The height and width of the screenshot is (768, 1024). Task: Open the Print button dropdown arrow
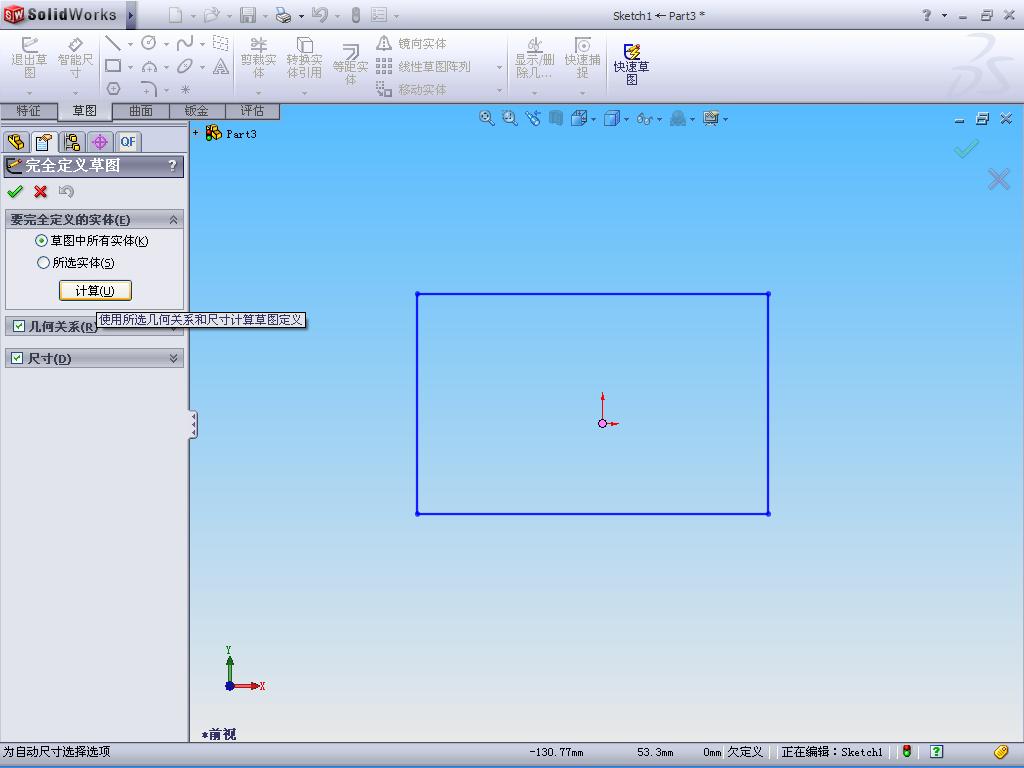[301, 16]
